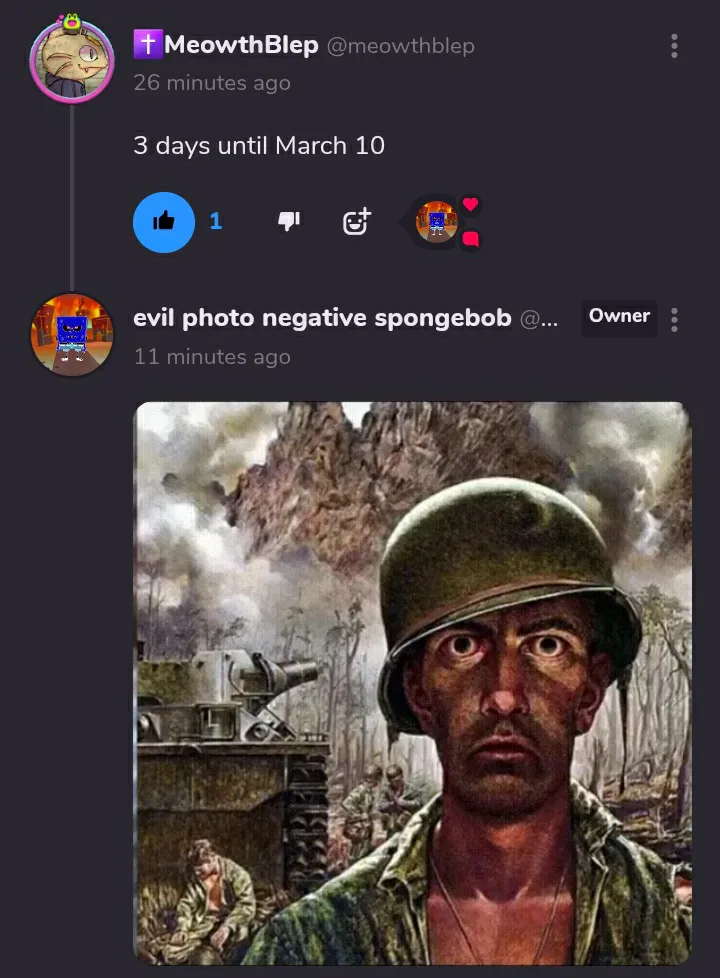The image size is (720, 978).
Task: Click the "3 days until March 10" comment text
Action: point(259,145)
